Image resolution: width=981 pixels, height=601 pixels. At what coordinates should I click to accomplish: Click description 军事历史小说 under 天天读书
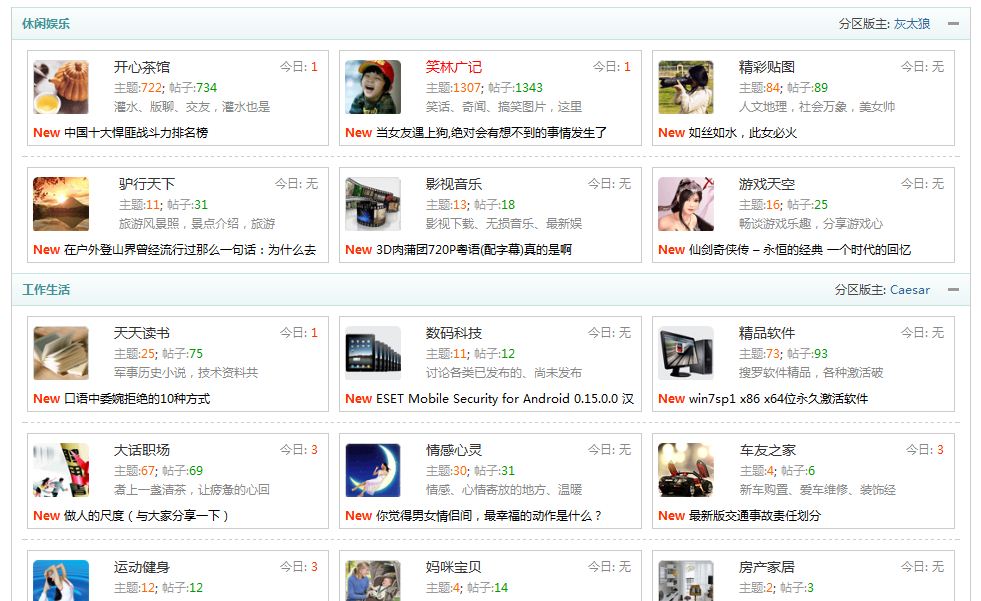click(x=186, y=372)
